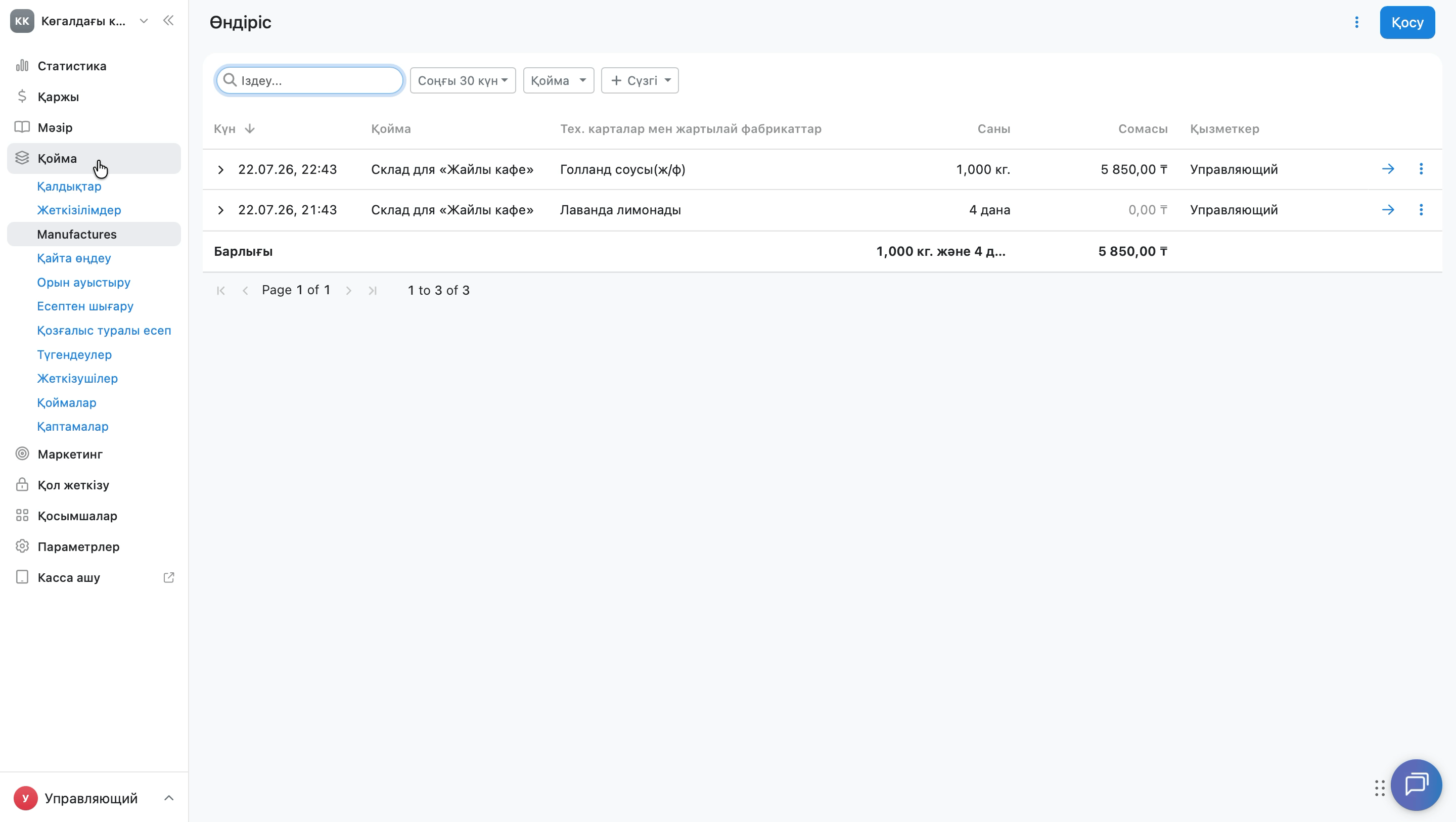Select Қалдықтар in the warehouse submenu
The image size is (1456, 822).
pyautogui.click(x=69, y=186)
